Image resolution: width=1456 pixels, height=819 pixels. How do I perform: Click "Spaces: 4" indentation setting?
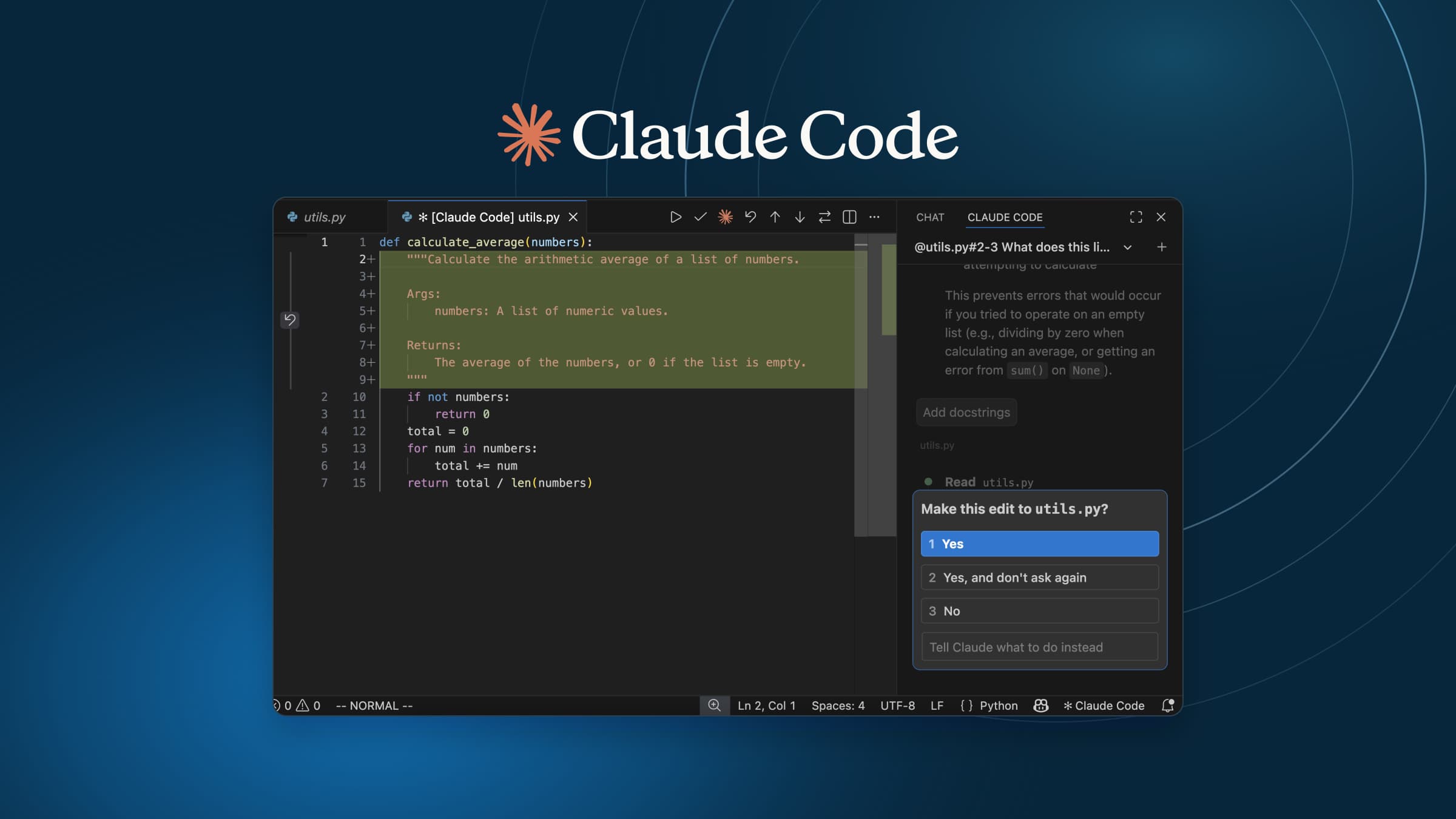[838, 706]
